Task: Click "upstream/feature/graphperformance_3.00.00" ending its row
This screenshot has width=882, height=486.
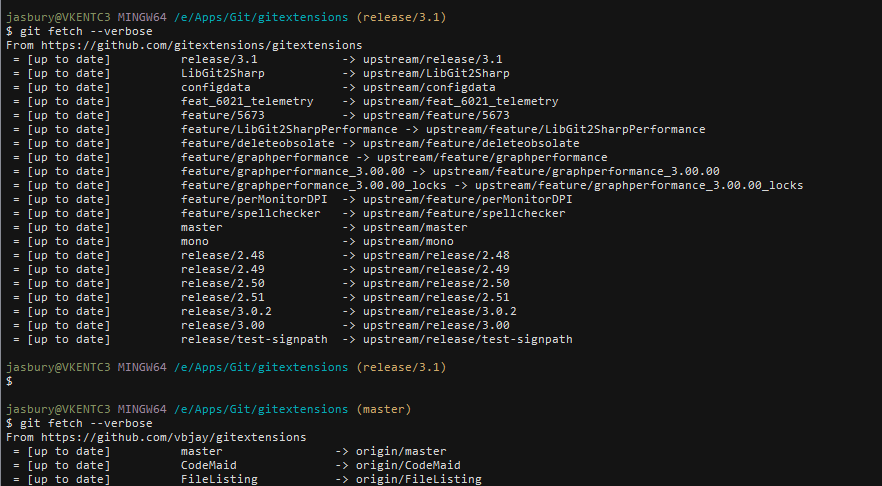Action: 576,172
